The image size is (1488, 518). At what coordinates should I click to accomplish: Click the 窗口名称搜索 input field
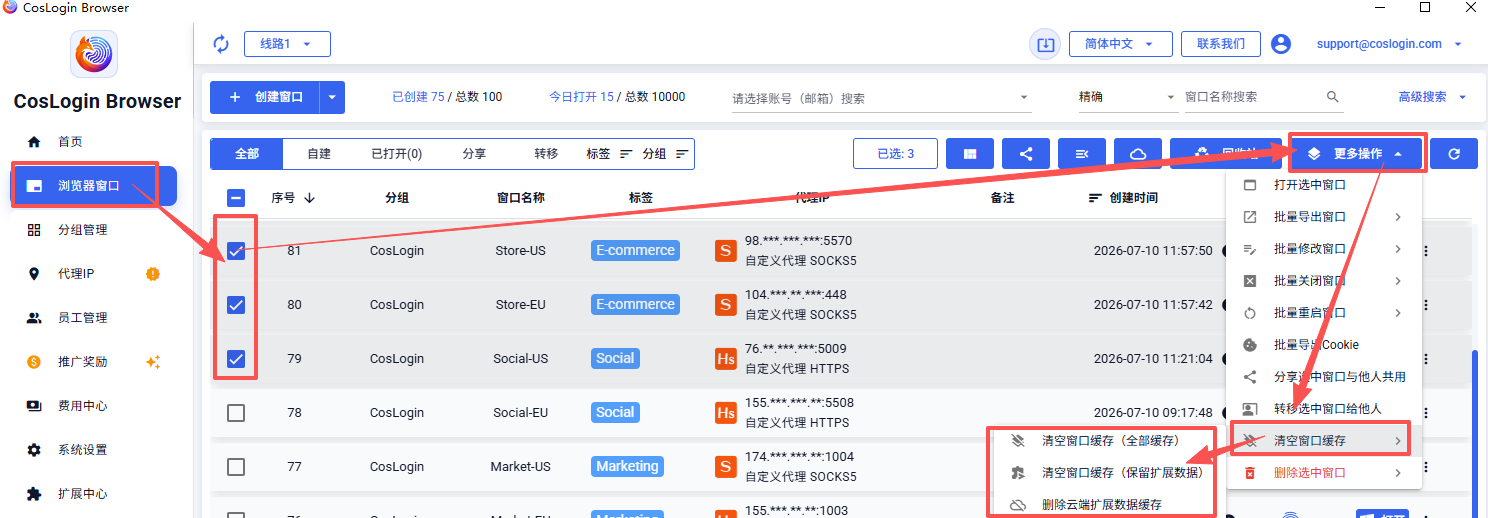click(x=1252, y=97)
